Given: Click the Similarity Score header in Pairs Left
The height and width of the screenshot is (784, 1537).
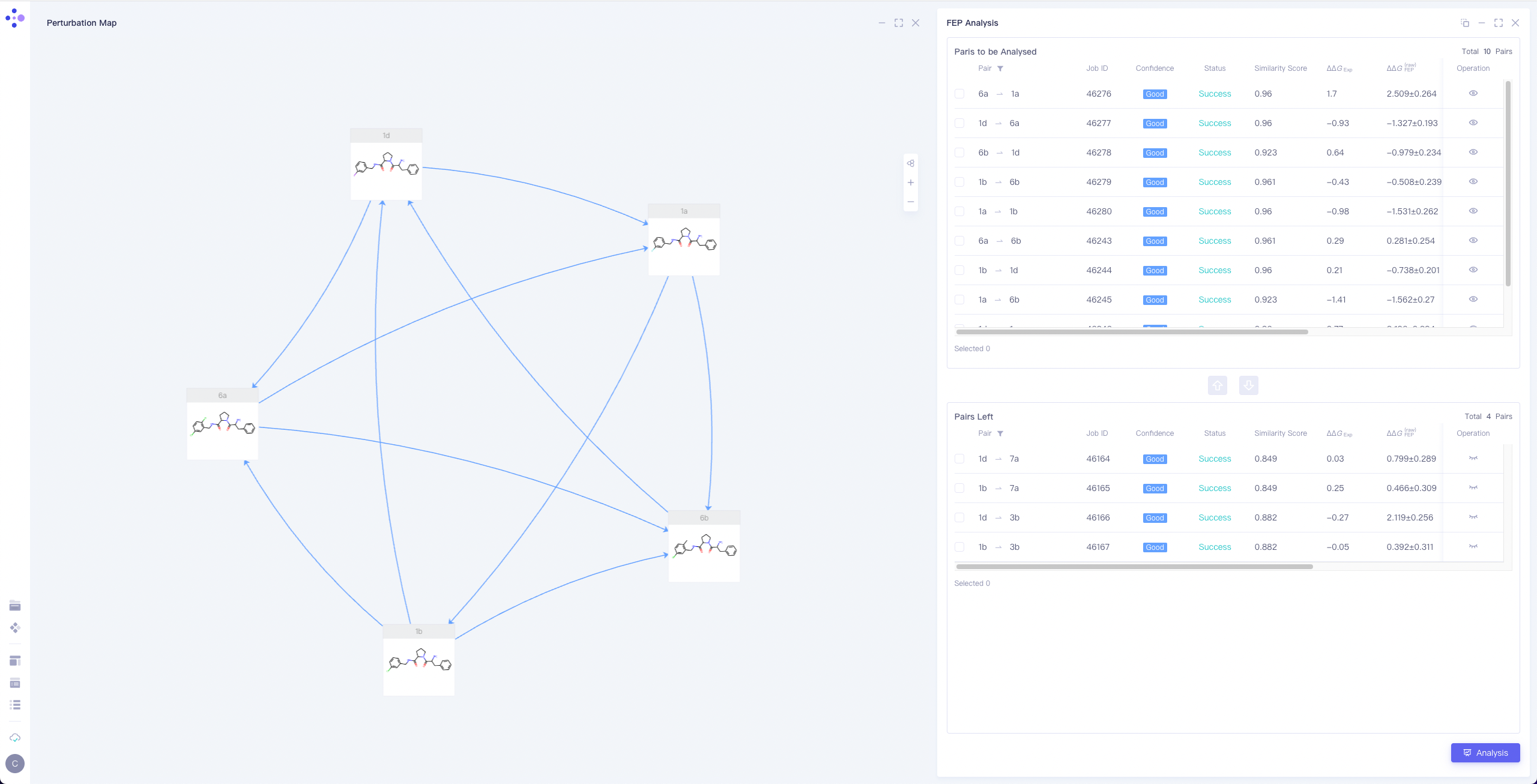Looking at the screenshot, I should 1280,433.
